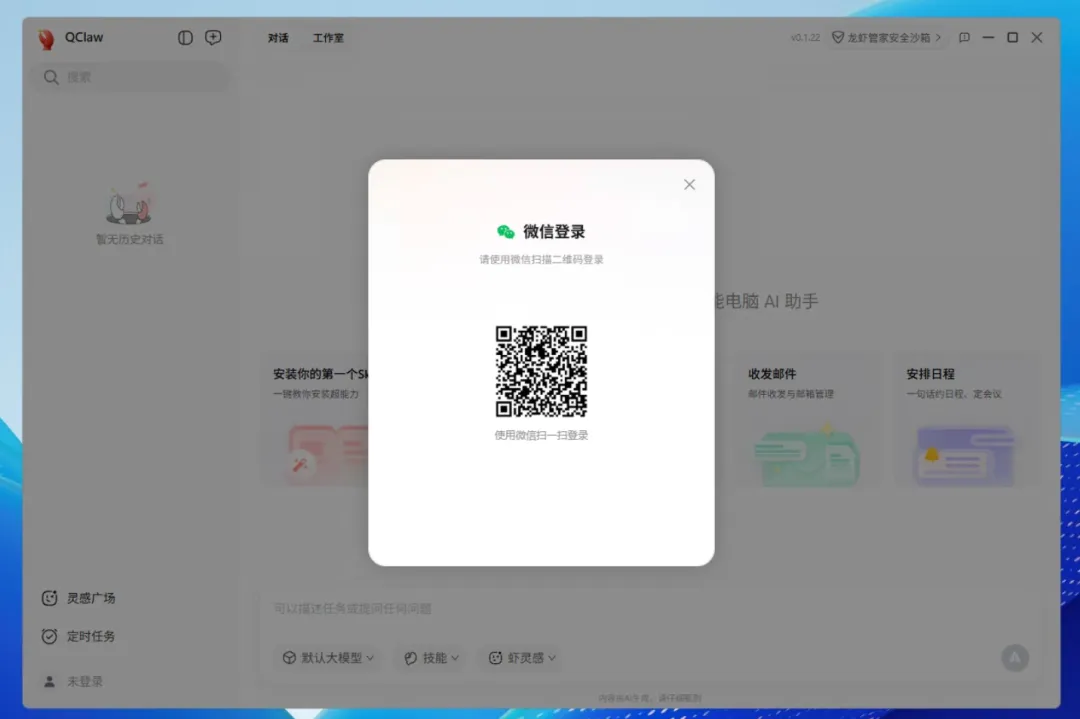Toggle the sidebar panel icon
Screen dimensions: 1080x719
[x=185, y=38]
